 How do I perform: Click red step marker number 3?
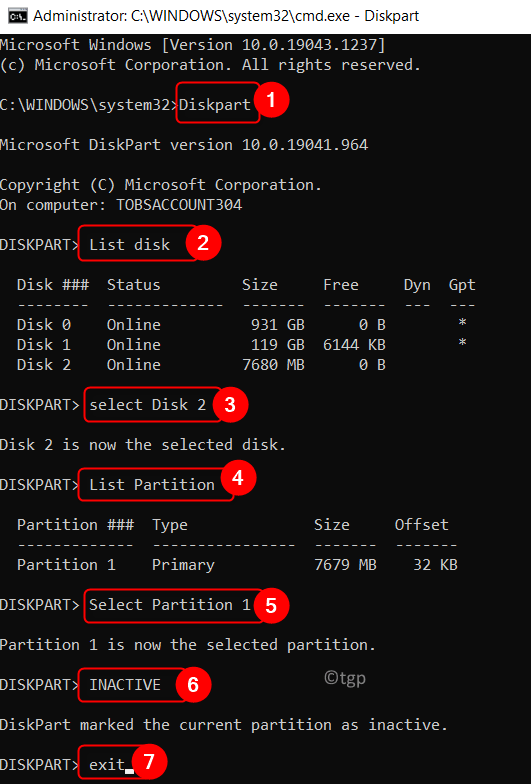[x=230, y=404]
